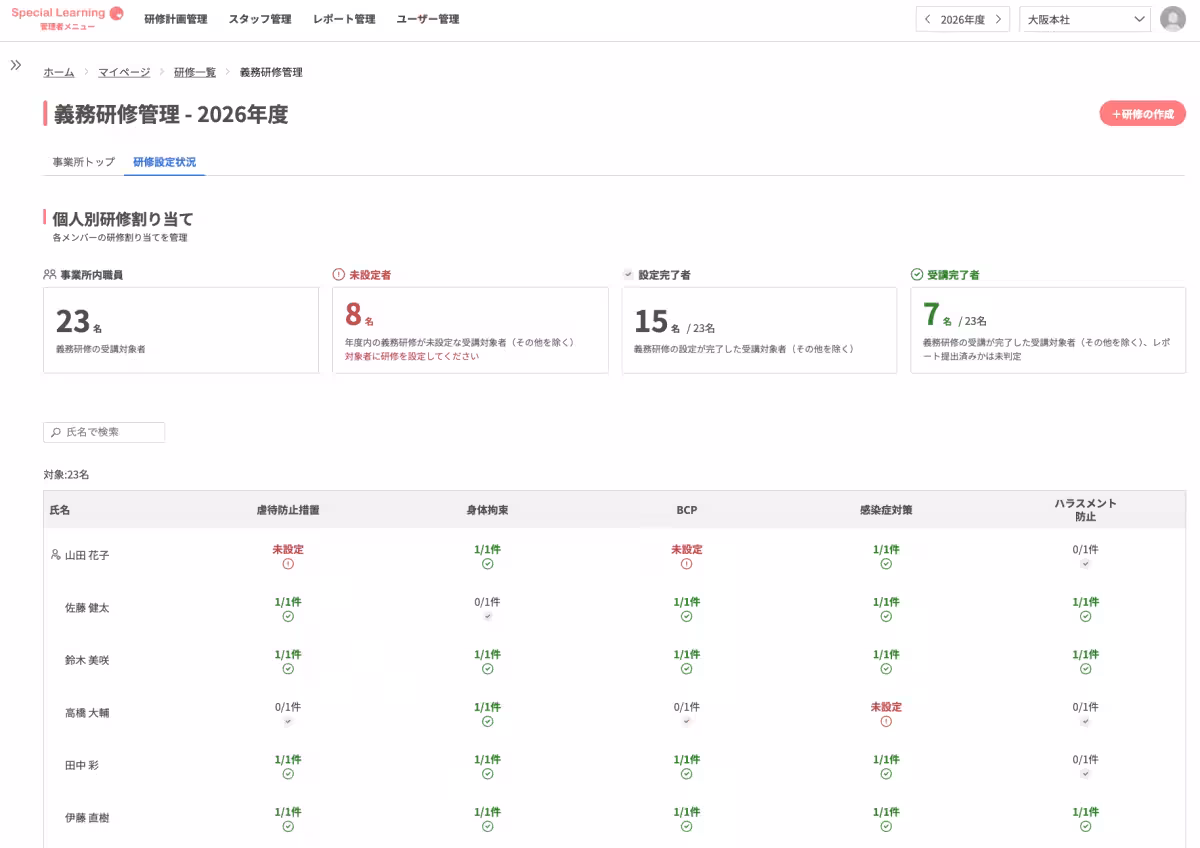Click the search magnifier icon
The height and width of the screenshot is (848, 1200).
[56, 432]
